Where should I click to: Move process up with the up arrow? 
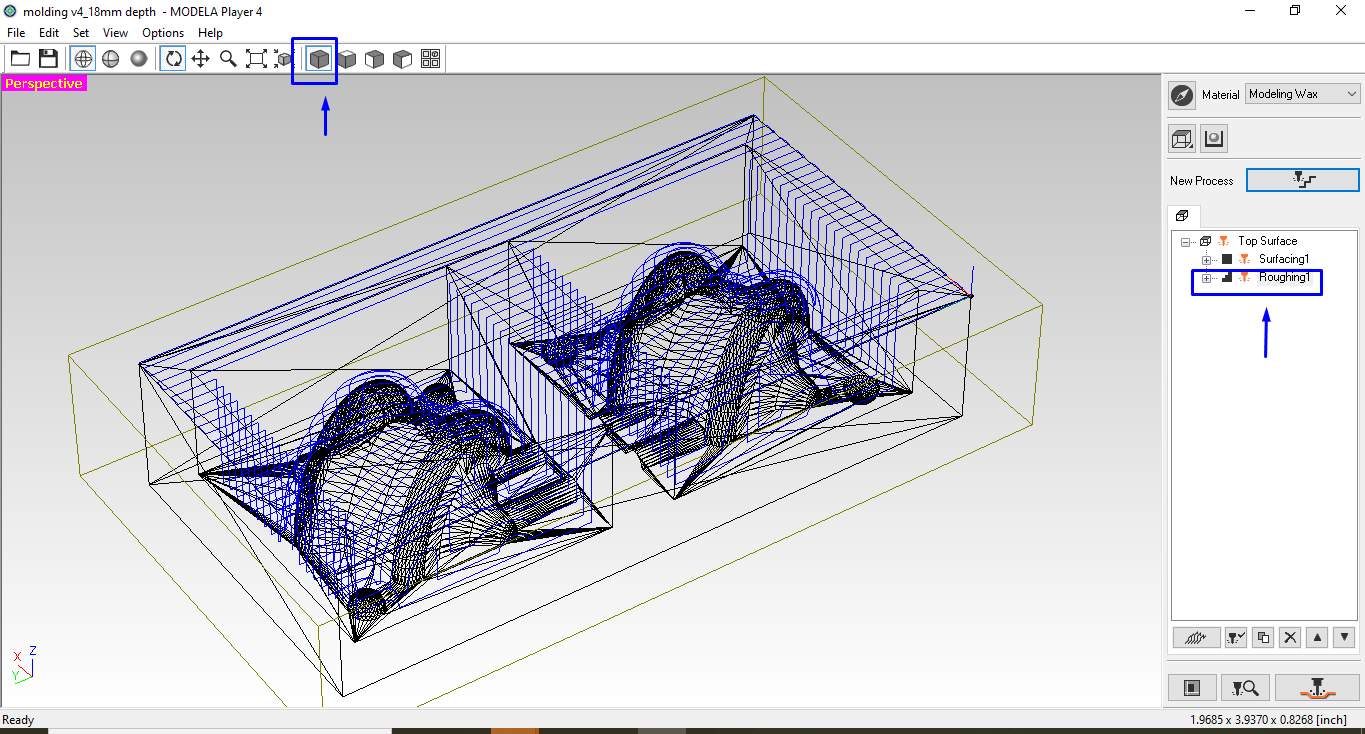tap(1317, 637)
